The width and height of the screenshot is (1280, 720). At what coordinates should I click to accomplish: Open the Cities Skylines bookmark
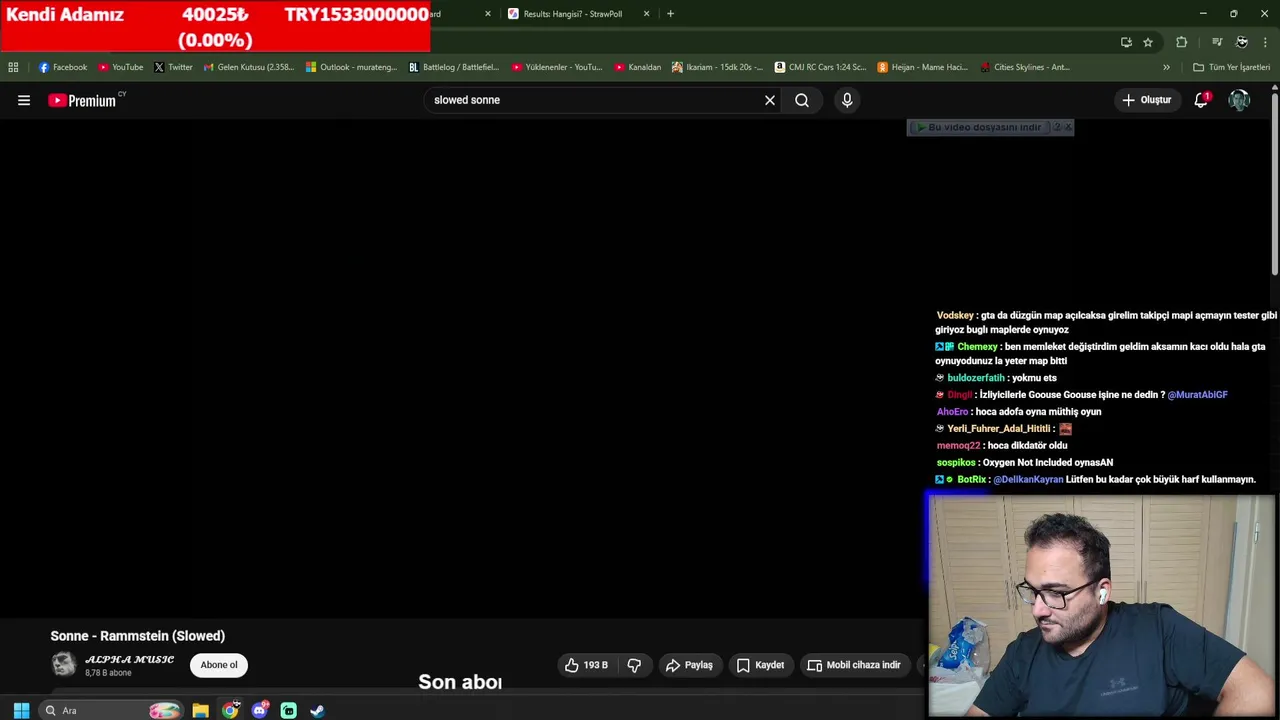coord(1025,67)
